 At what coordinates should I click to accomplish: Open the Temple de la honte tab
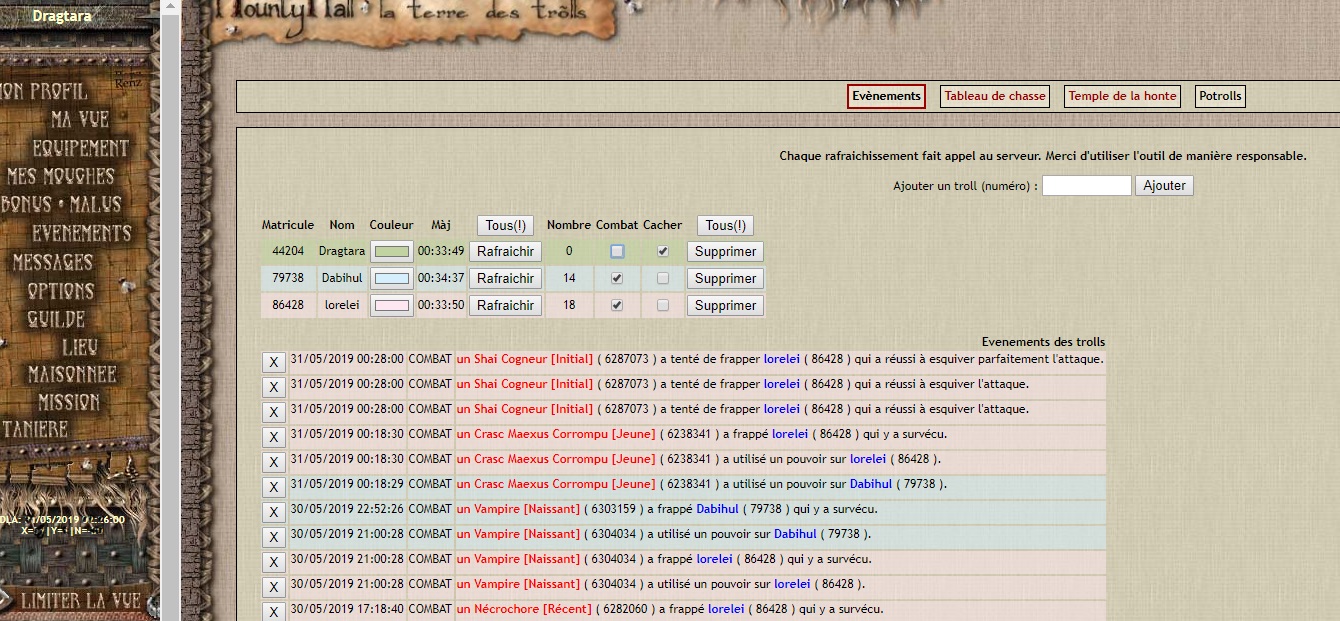click(1122, 96)
